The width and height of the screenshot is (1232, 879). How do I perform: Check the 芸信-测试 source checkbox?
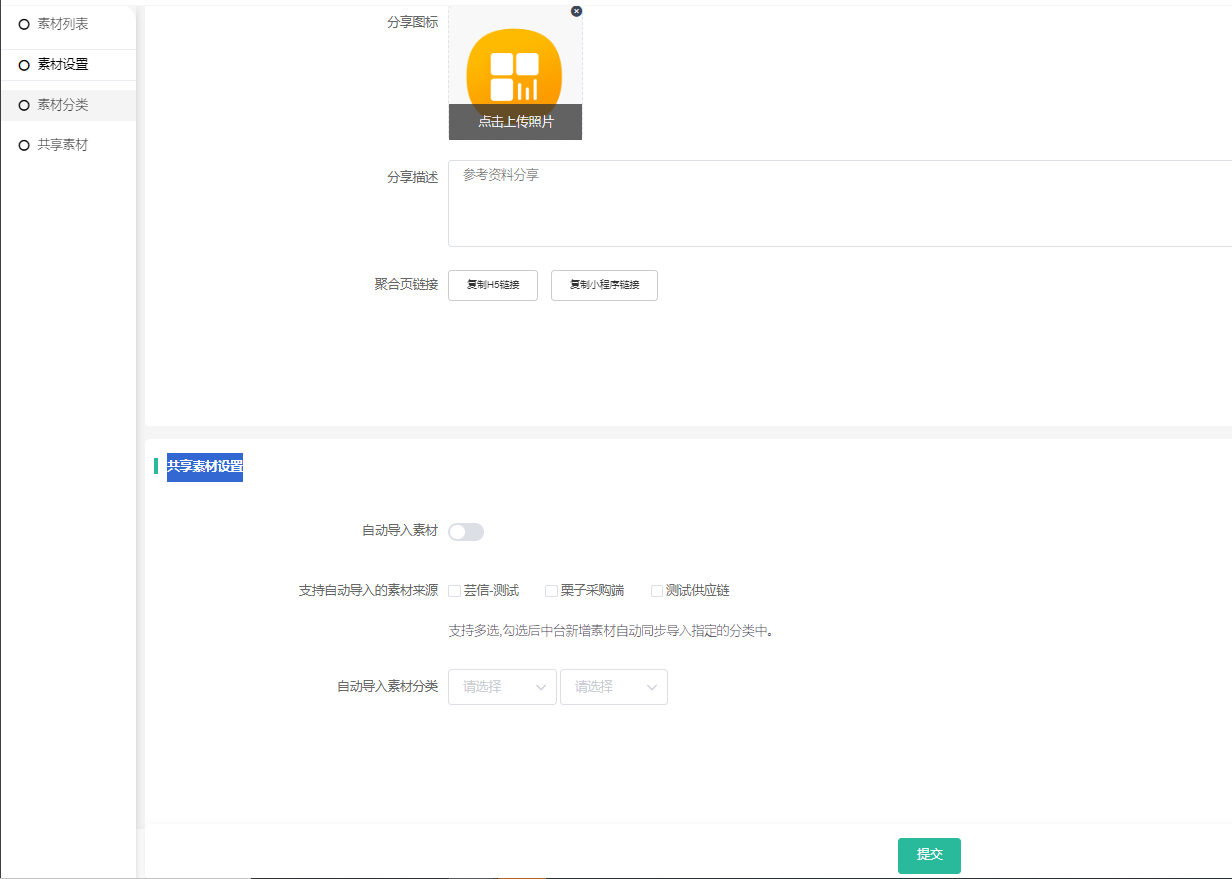pyautogui.click(x=455, y=591)
